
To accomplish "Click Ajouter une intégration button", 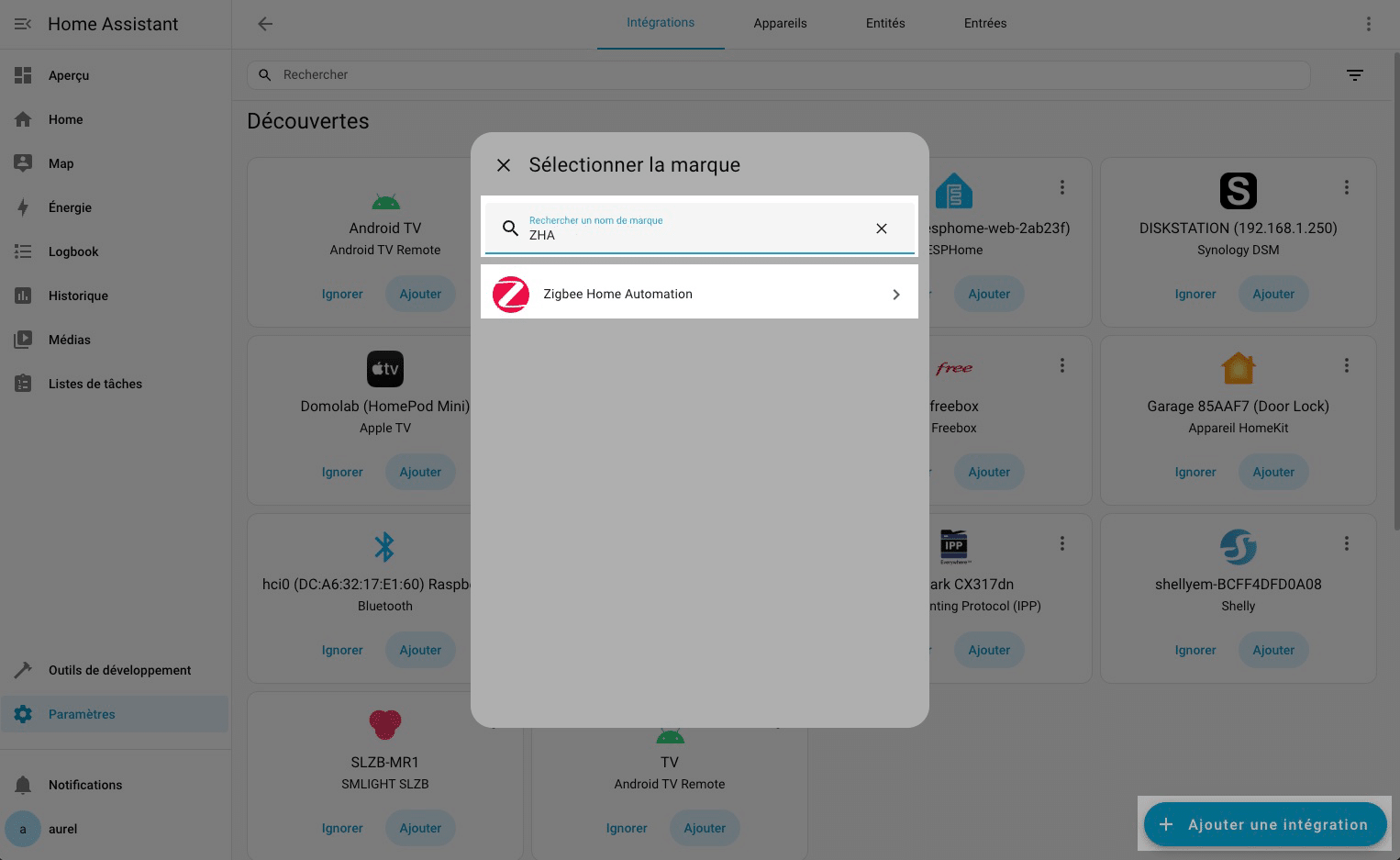I will 1264,824.
